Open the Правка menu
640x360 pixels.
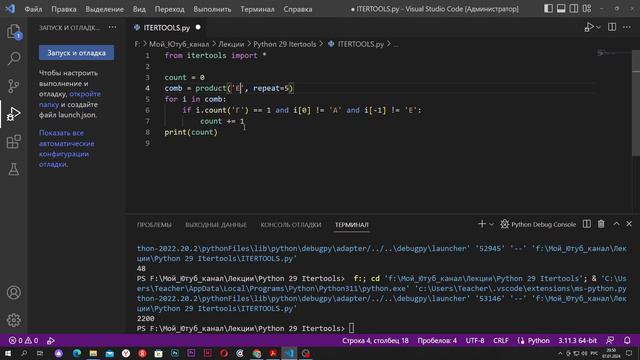64,9
